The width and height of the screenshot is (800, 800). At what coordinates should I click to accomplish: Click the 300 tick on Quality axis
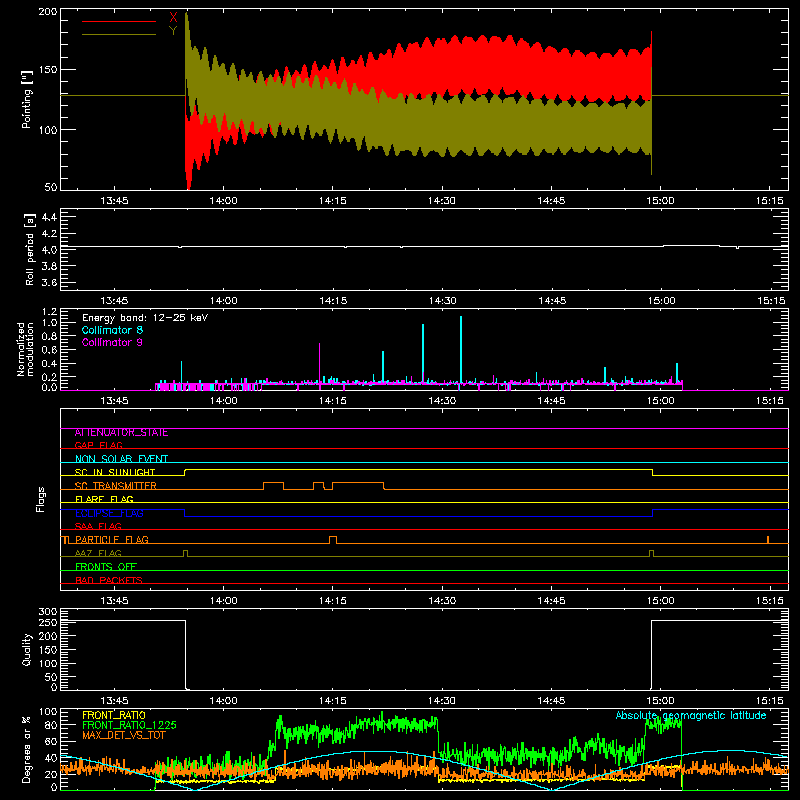click(48, 611)
